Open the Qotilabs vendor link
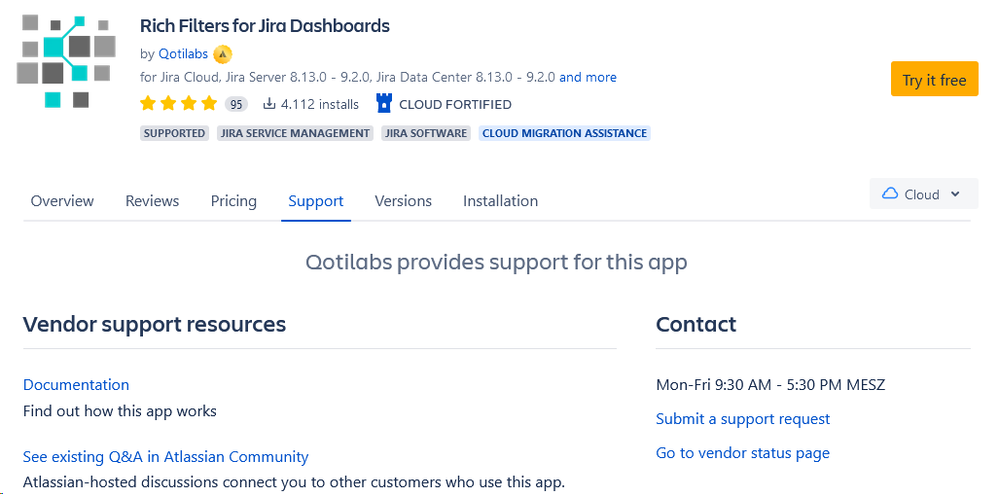 click(x=183, y=55)
